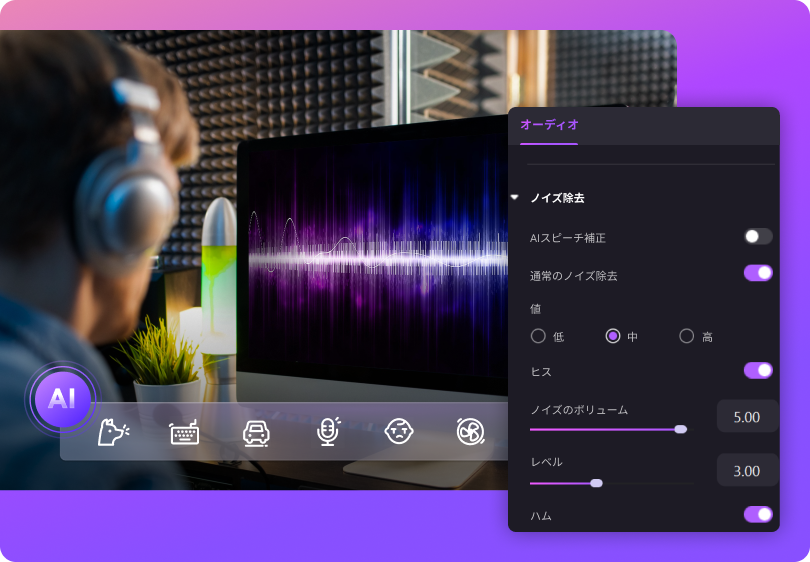Select the 低 radio button
Screen dimensions: 810x562
tap(539, 336)
